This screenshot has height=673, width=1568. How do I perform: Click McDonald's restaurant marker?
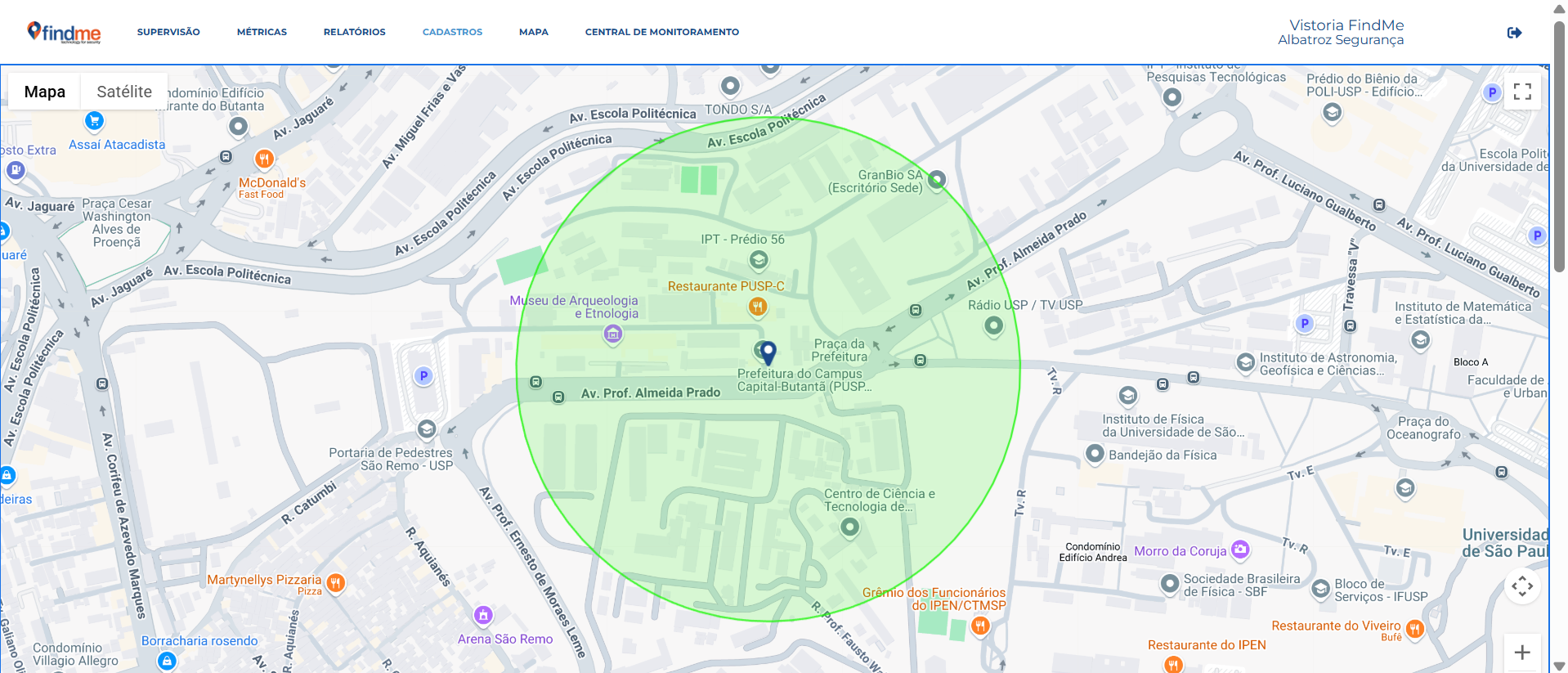pos(263,159)
